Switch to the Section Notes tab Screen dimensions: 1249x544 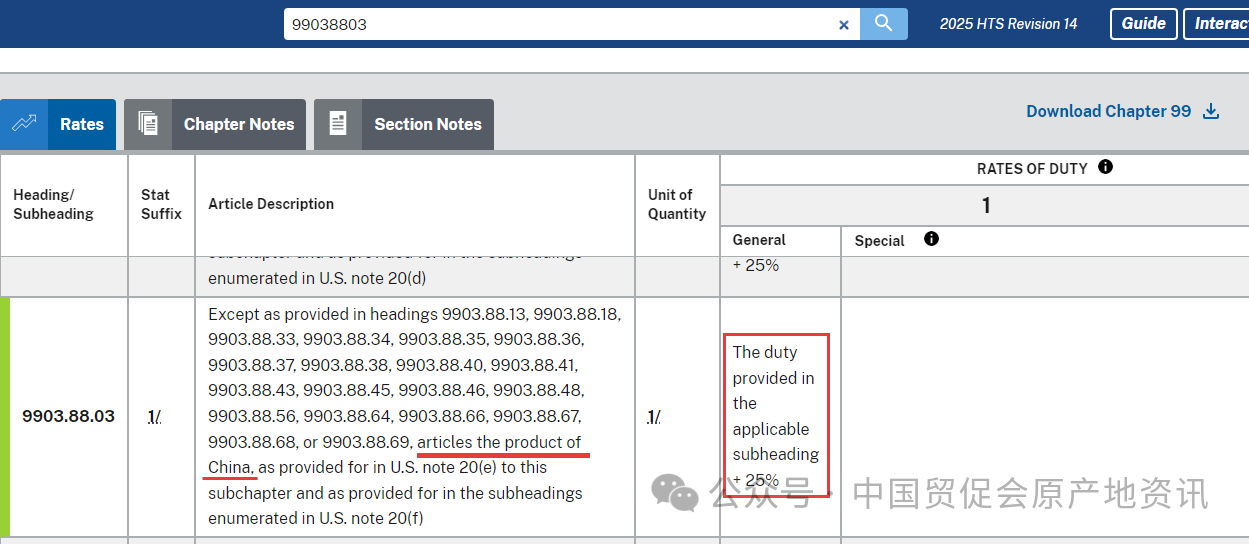(404, 124)
